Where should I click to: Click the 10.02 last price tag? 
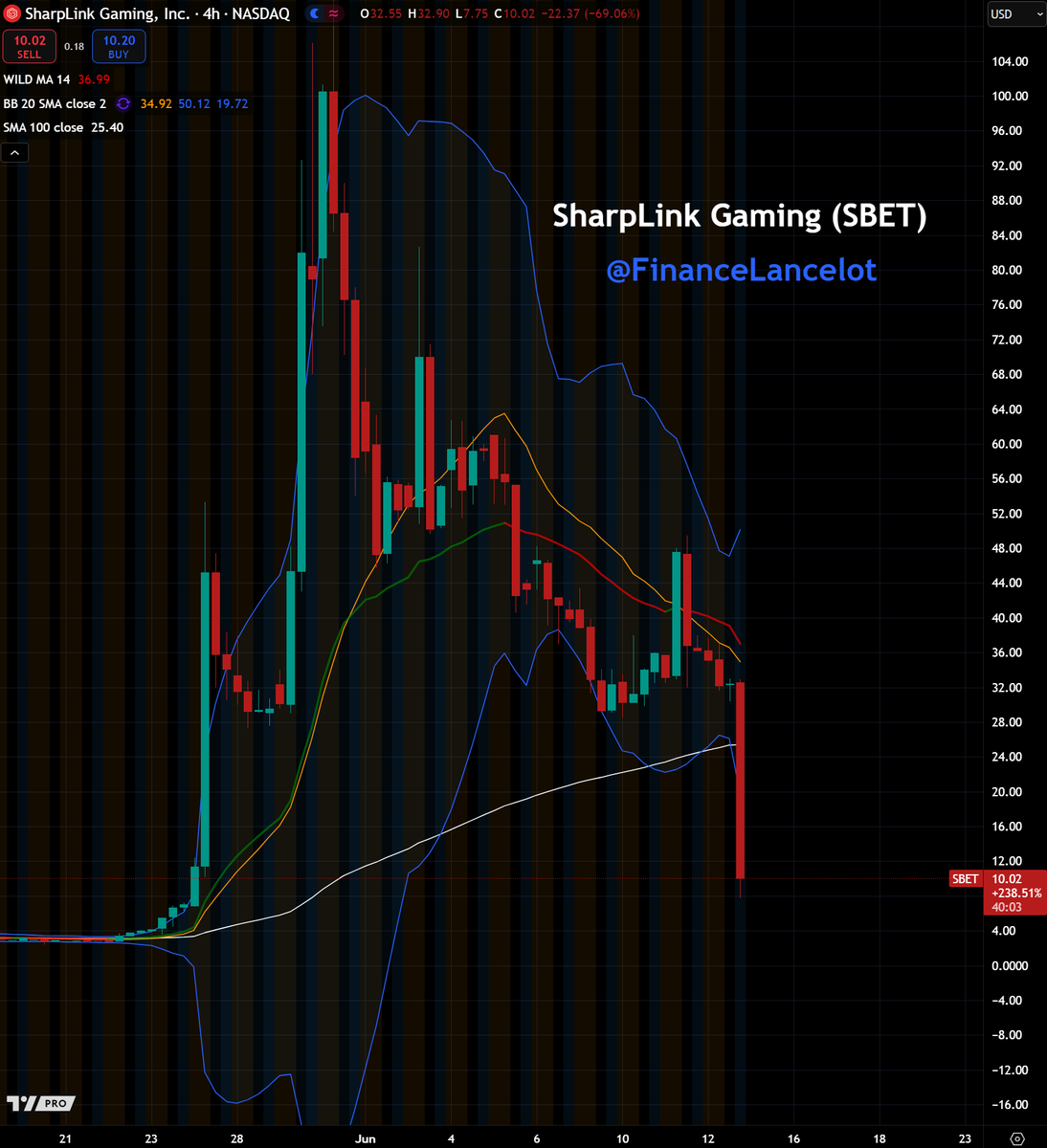pyautogui.click(x=1007, y=878)
